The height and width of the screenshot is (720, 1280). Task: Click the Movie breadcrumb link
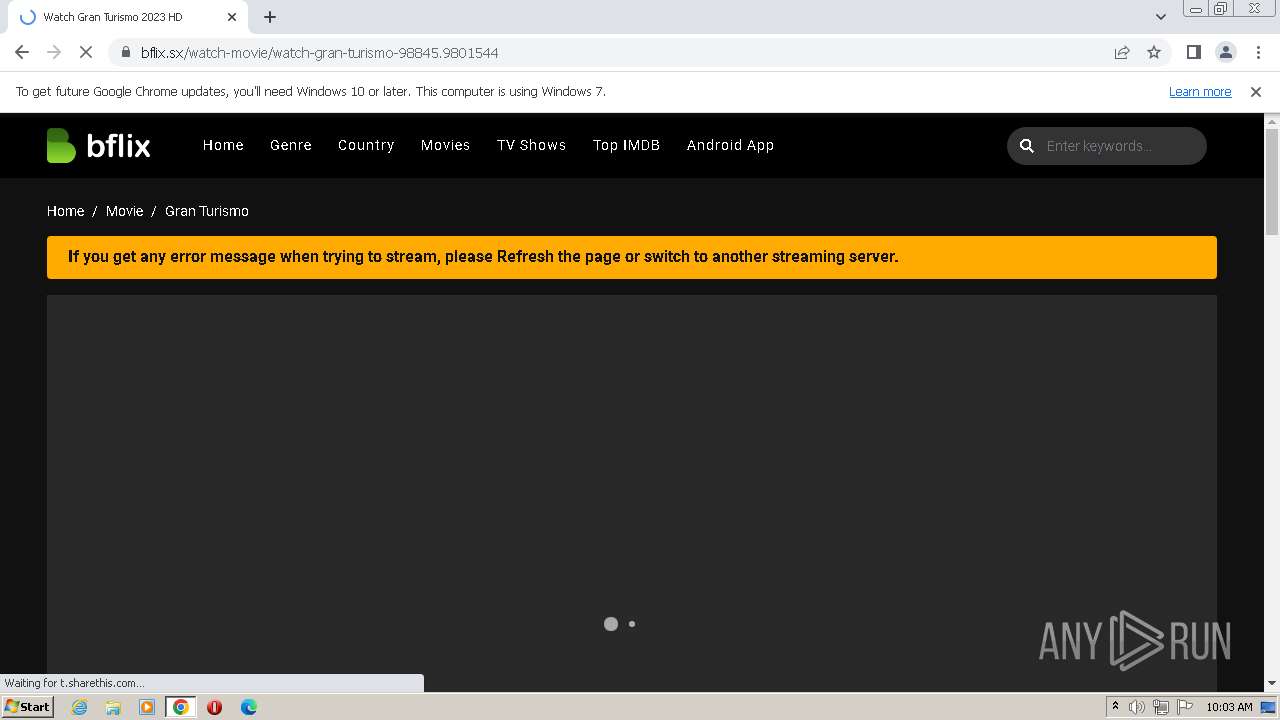pos(124,211)
